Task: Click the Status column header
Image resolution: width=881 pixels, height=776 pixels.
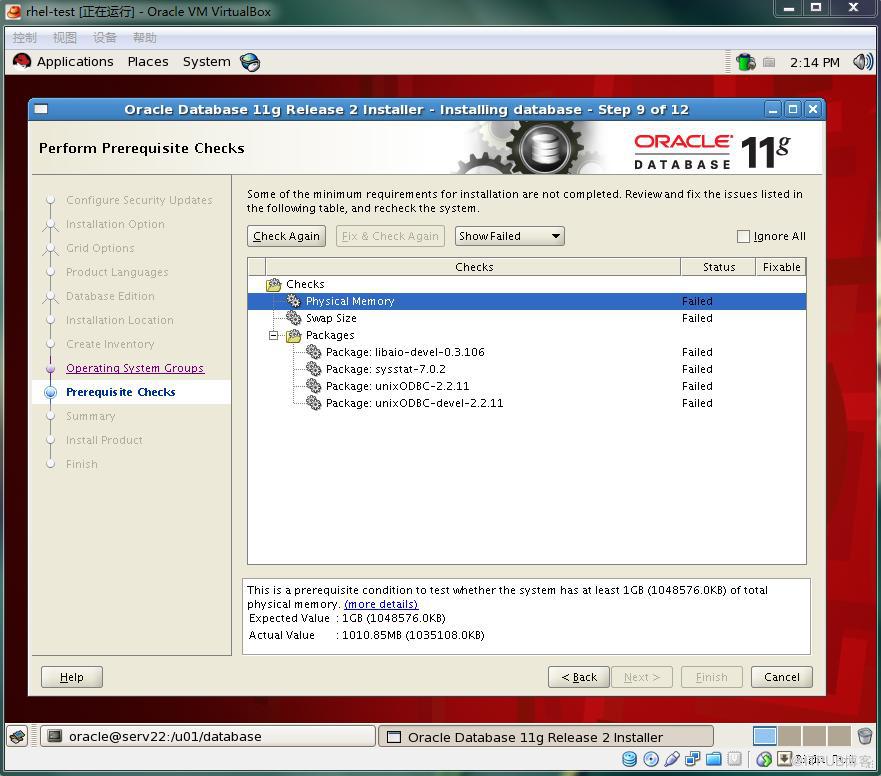Action: pyautogui.click(x=719, y=267)
